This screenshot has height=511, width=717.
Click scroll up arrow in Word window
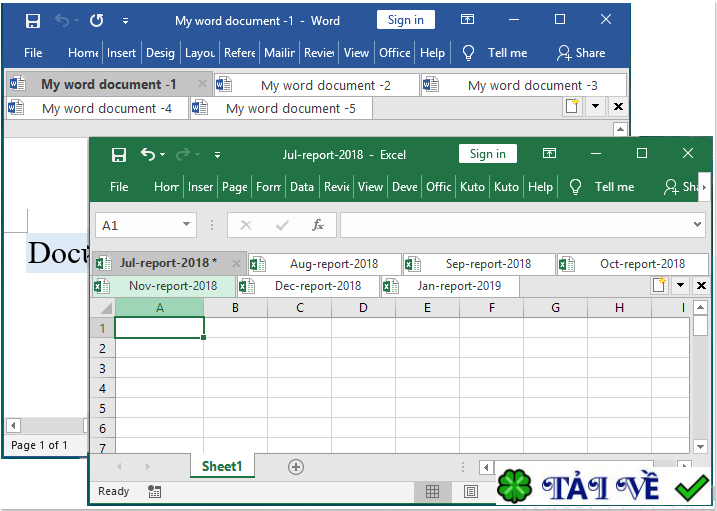coord(620,129)
